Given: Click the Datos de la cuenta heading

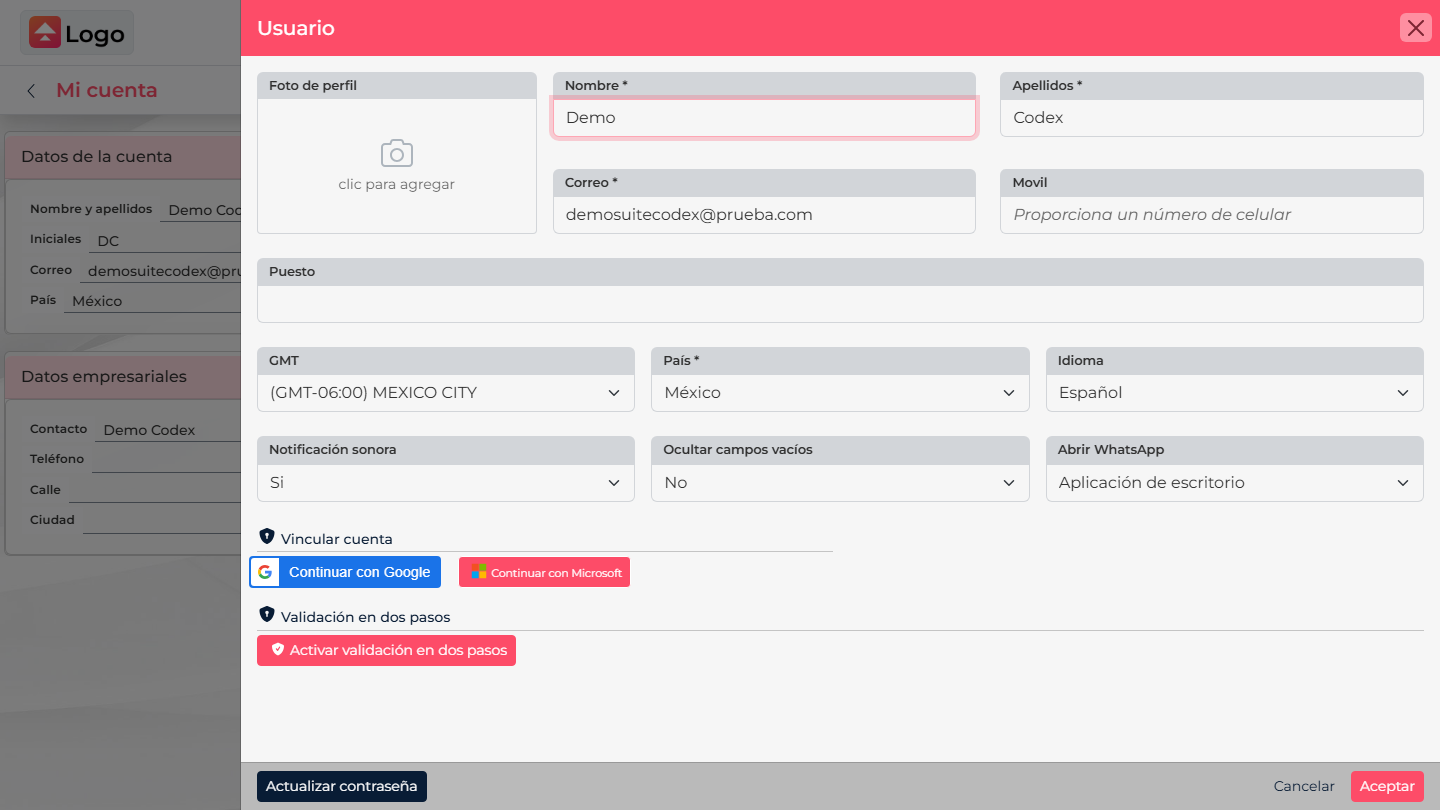Looking at the screenshot, I should 96,156.
